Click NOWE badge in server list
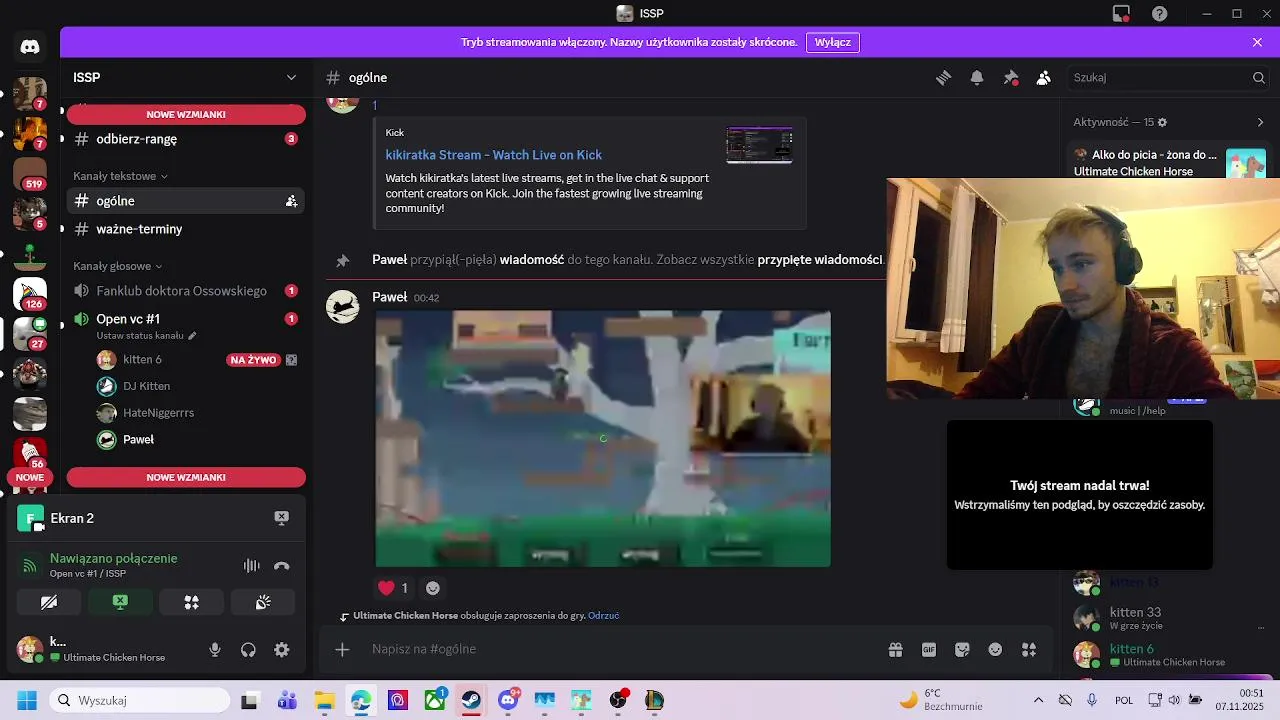 (30, 478)
